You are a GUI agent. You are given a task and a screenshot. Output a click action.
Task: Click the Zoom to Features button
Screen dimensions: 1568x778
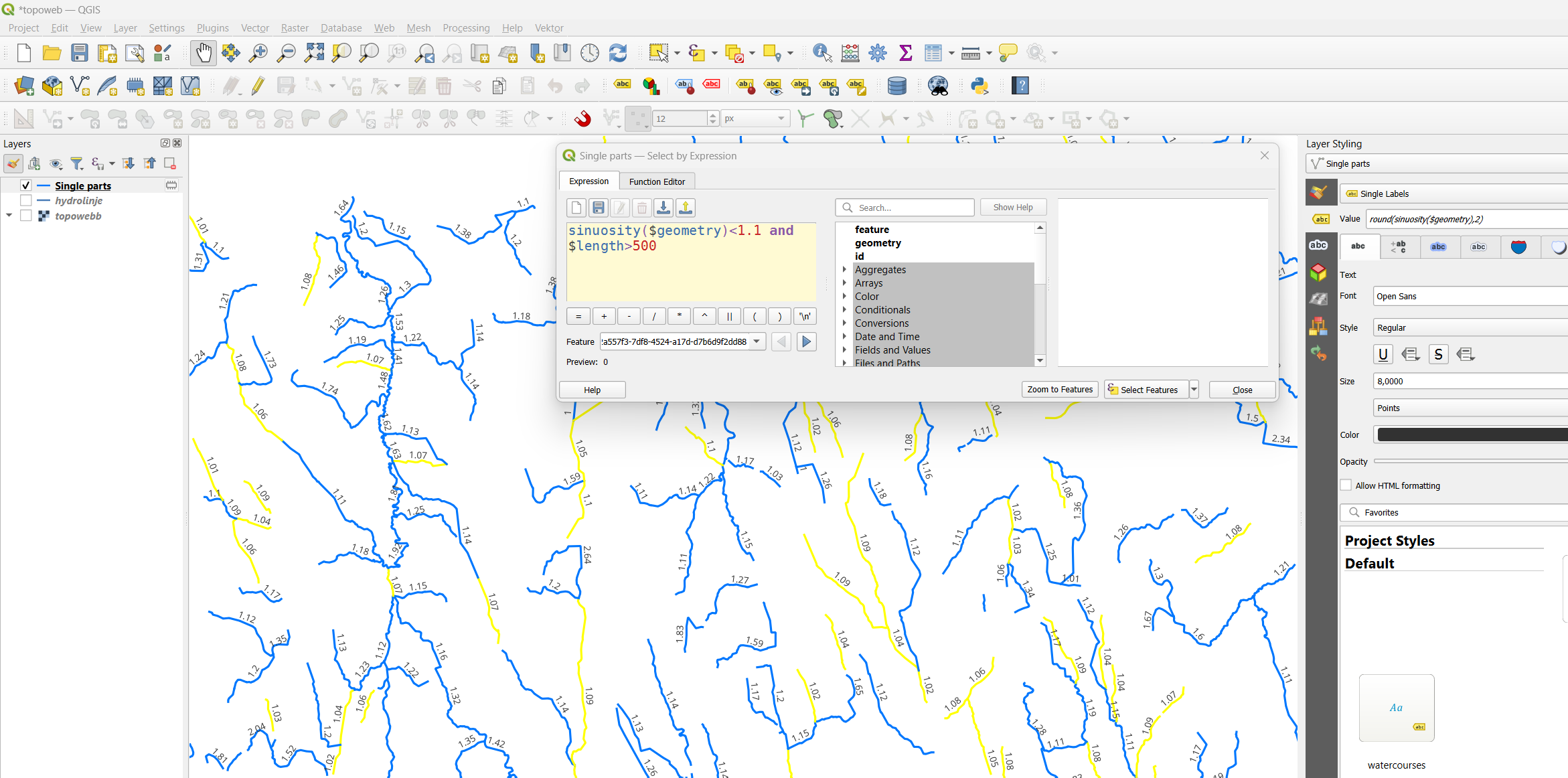coord(1060,390)
